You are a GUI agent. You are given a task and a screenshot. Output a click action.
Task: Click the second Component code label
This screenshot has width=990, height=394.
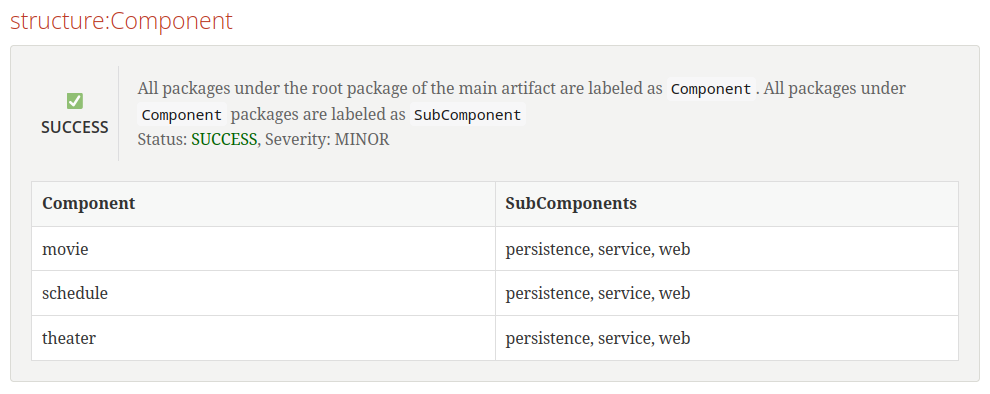pyautogui.click(x=182, y=115)
